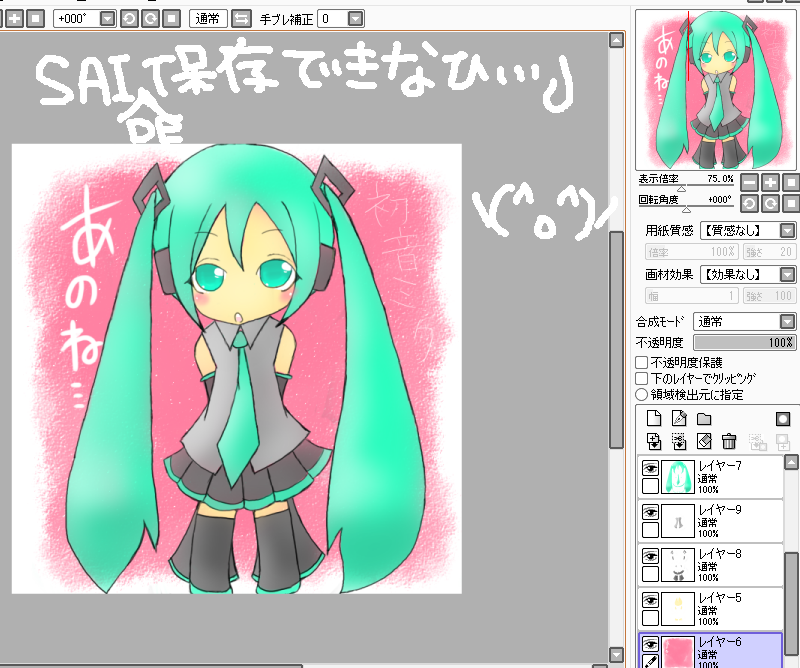The height and width of the screenshot is (668, 800).
Task: Rotate view counterclockwise in top toolbar
Action: pos(129,19)
